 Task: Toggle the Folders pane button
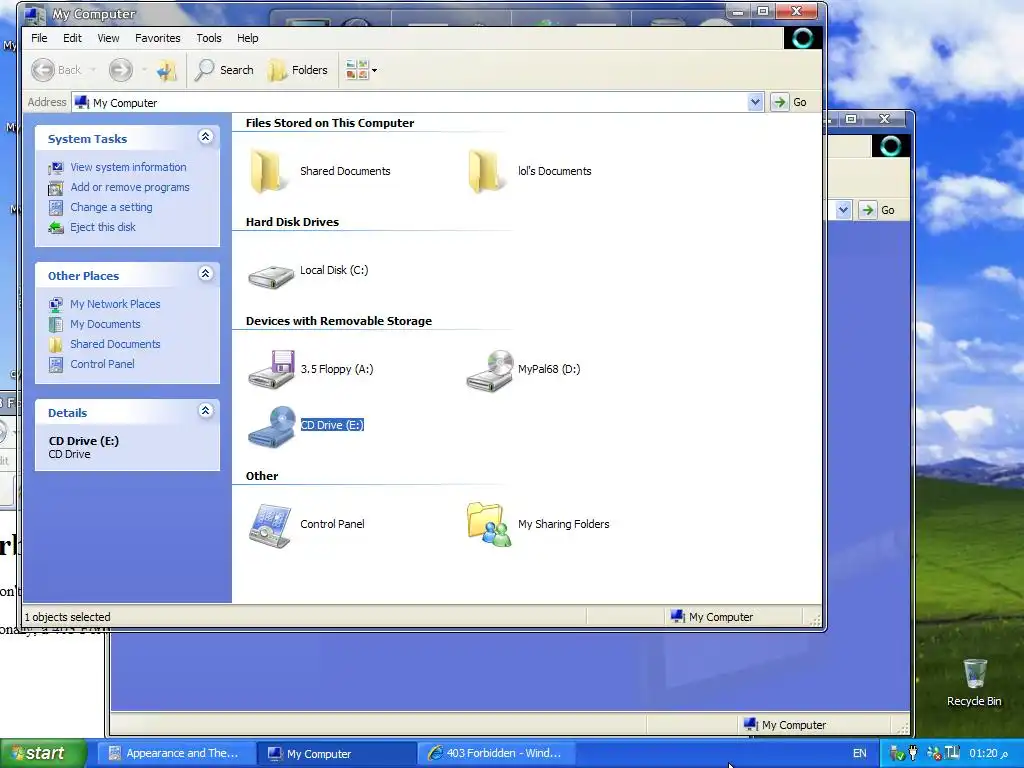(x=298, y=70)
